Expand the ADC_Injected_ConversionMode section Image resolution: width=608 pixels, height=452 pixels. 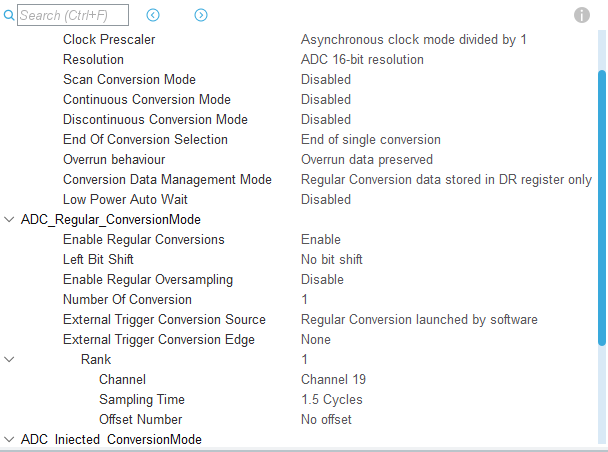(x=10, y=439)
